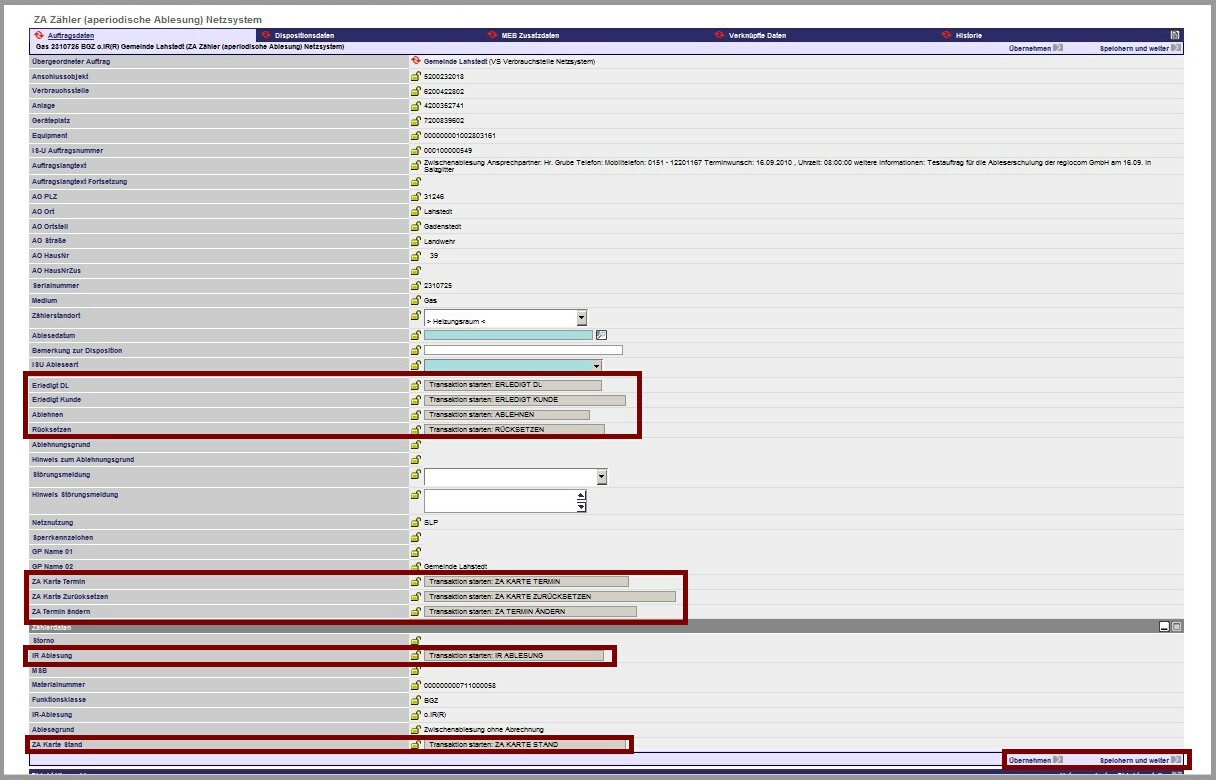The width and height of the screenshot is (1217, 780).
Task: Click the lock icon in the Storno row
Action: coord(415,640)
